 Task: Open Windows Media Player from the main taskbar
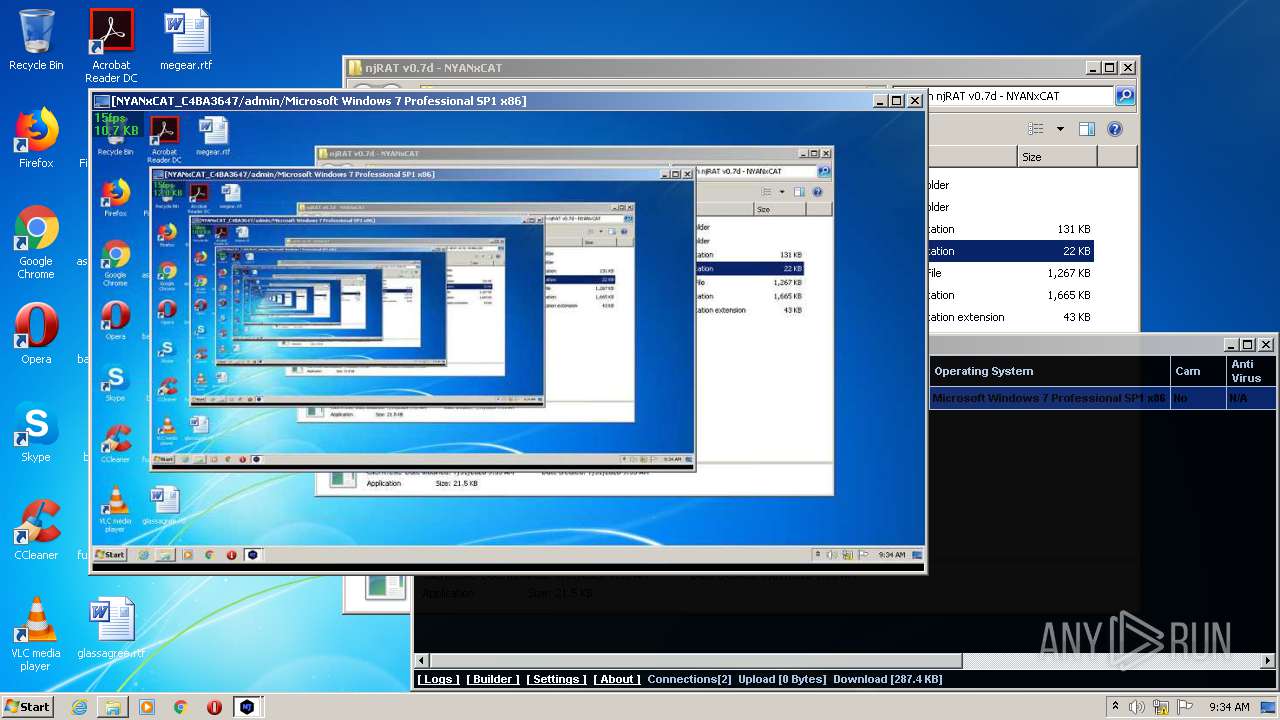(147, 707)
